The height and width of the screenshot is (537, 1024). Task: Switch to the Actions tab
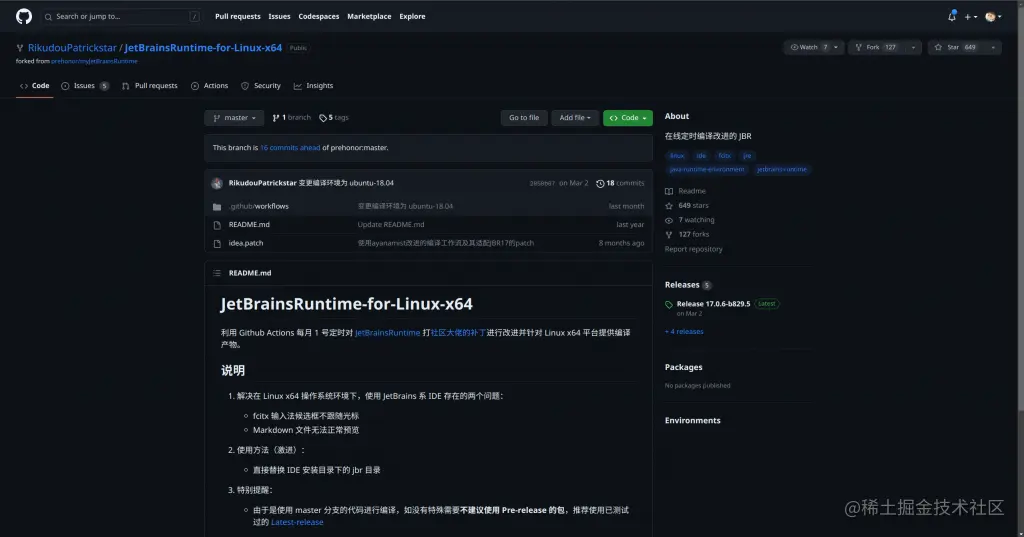210,86
